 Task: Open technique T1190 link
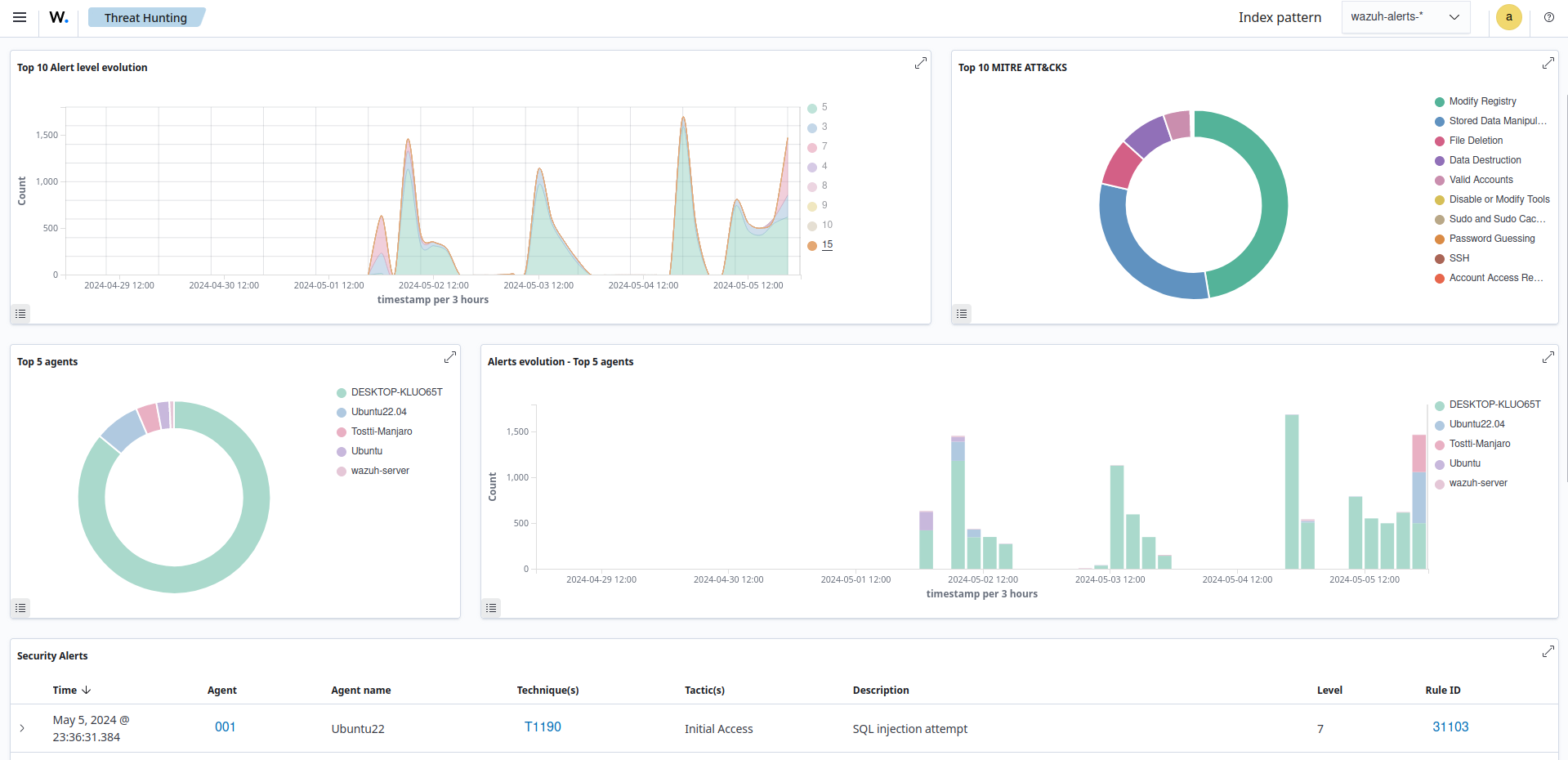[x=542, y=726]
